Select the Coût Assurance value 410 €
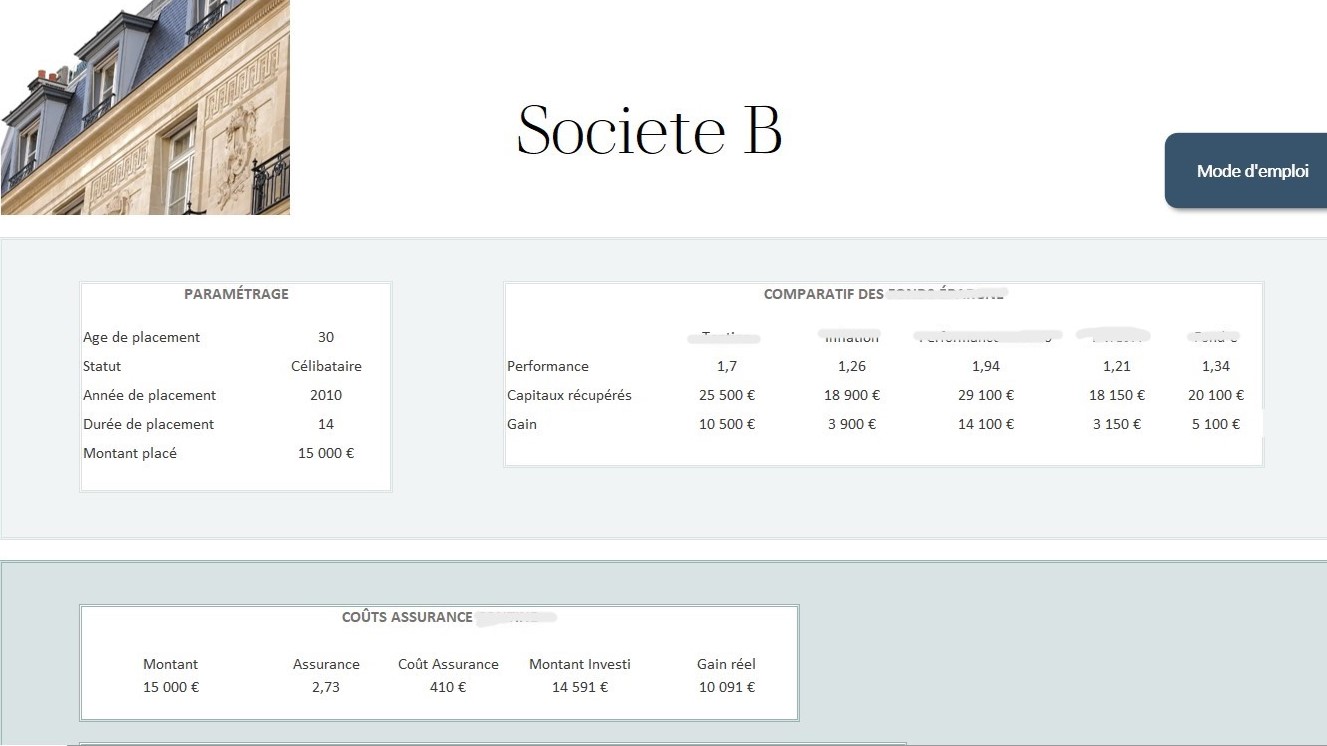 (448, 687)
